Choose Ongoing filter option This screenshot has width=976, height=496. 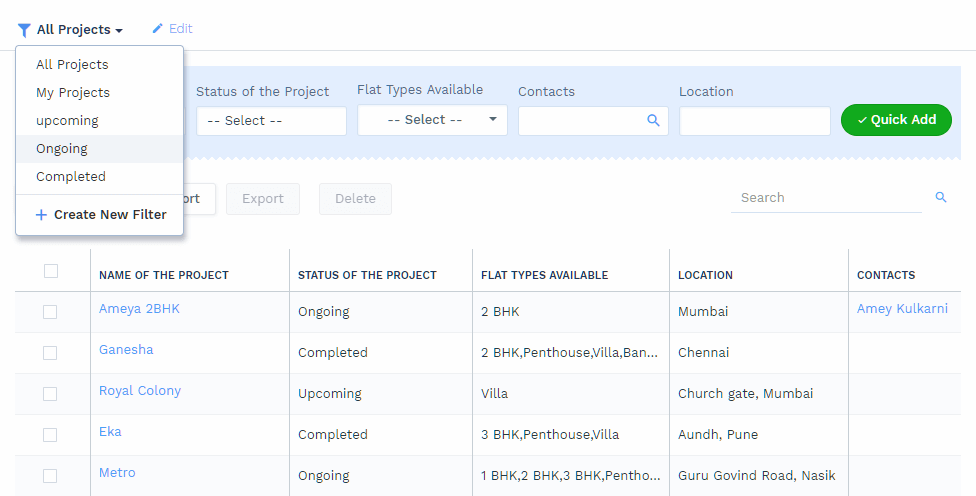(x=100, y=149)
